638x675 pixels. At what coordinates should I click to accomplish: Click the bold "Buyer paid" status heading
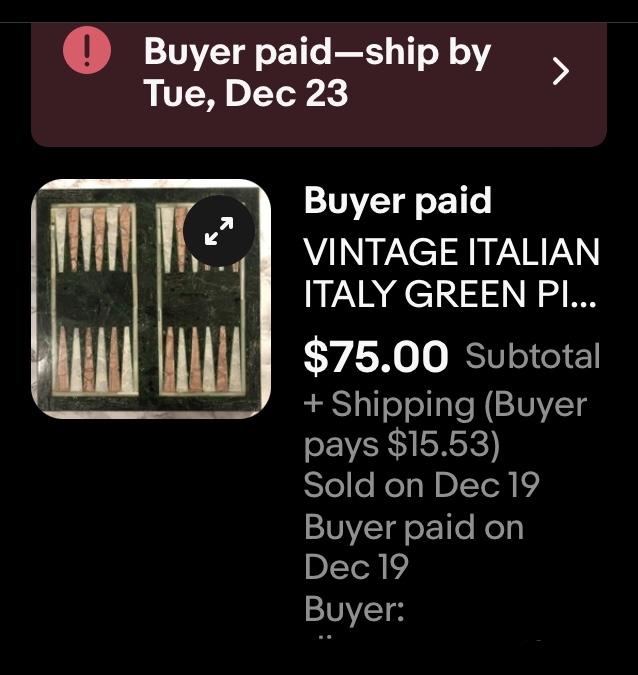coord(398,201)
